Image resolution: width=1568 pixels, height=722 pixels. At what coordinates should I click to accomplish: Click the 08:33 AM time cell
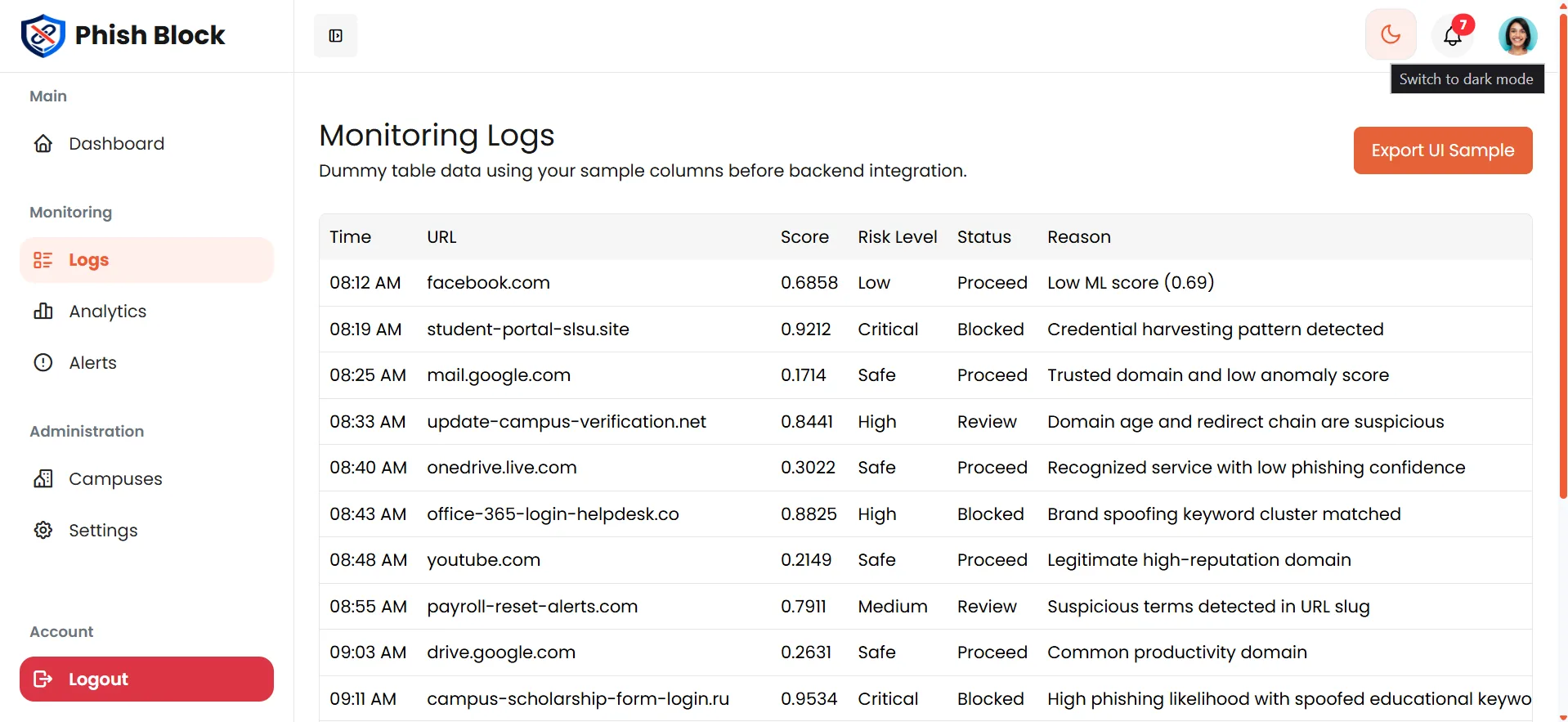(368, 422)
